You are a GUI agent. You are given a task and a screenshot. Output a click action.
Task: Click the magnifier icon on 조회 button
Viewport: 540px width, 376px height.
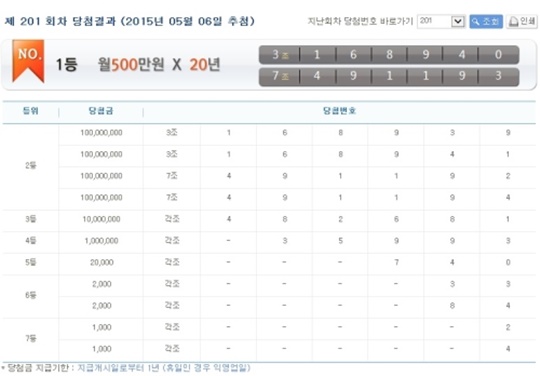click(x=476, y=22)
